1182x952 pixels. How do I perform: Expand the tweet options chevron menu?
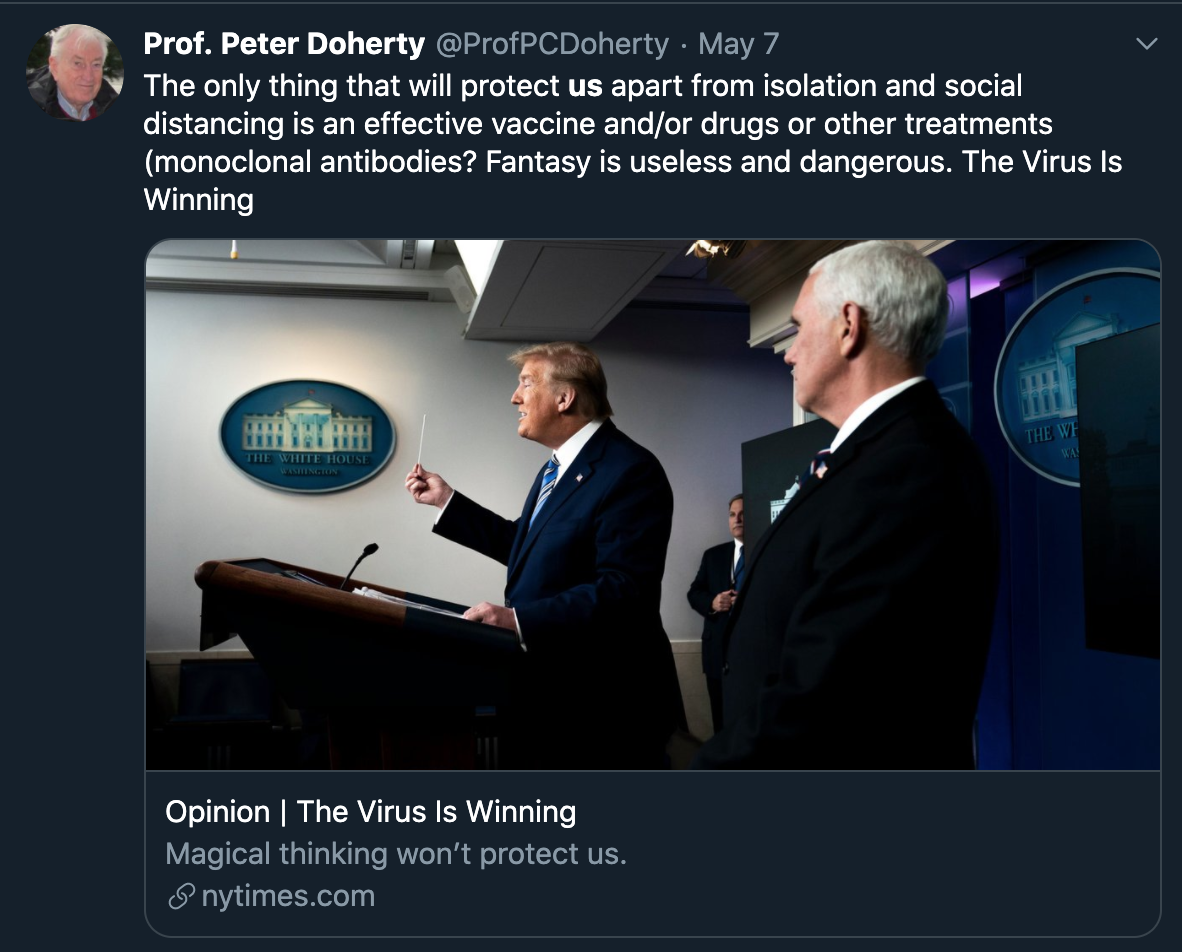pyautogui.click(x=1147, y=44)
